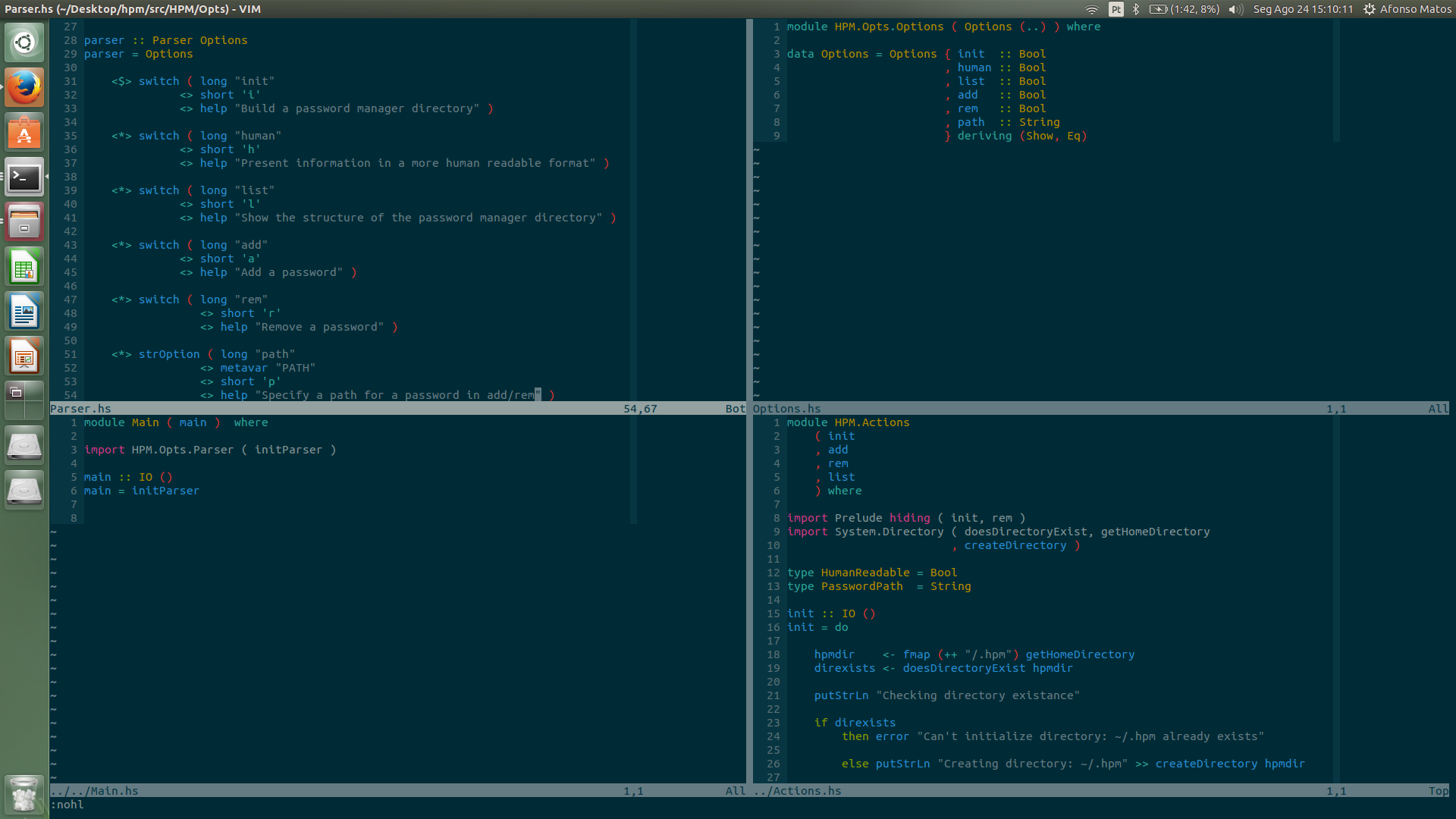Click 'if direxists' on line 23
This screenshot has height=819, width=1456.
(855, 723)
